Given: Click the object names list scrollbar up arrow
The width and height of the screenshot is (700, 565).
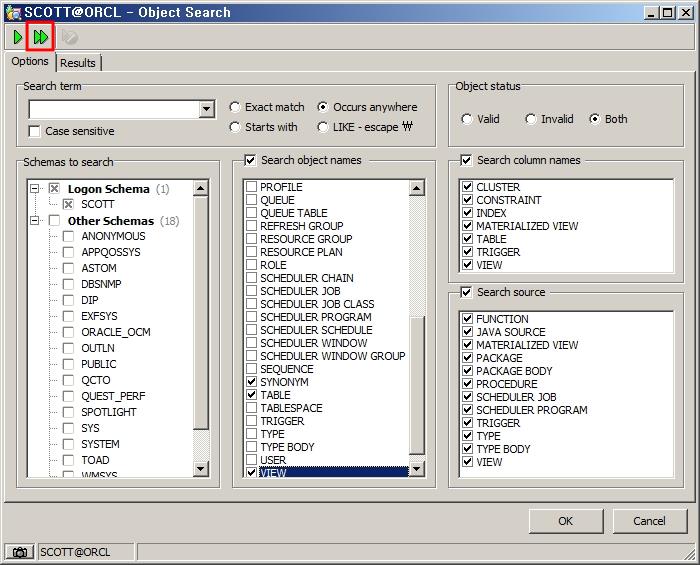Looking at the screenshot, I should pyautogui.click(x=417, y=188).
